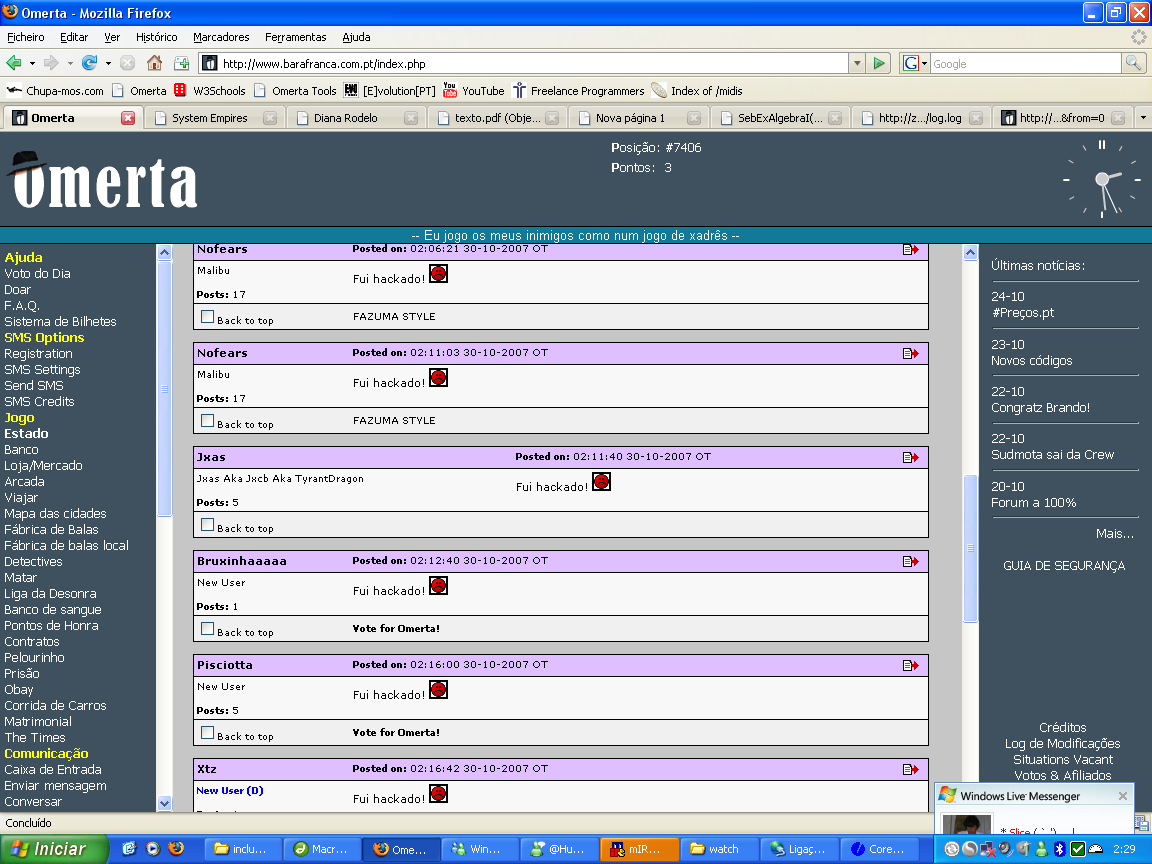Click reply icon on Jxas post
The image size is (1152, 864).
(910, 458)
